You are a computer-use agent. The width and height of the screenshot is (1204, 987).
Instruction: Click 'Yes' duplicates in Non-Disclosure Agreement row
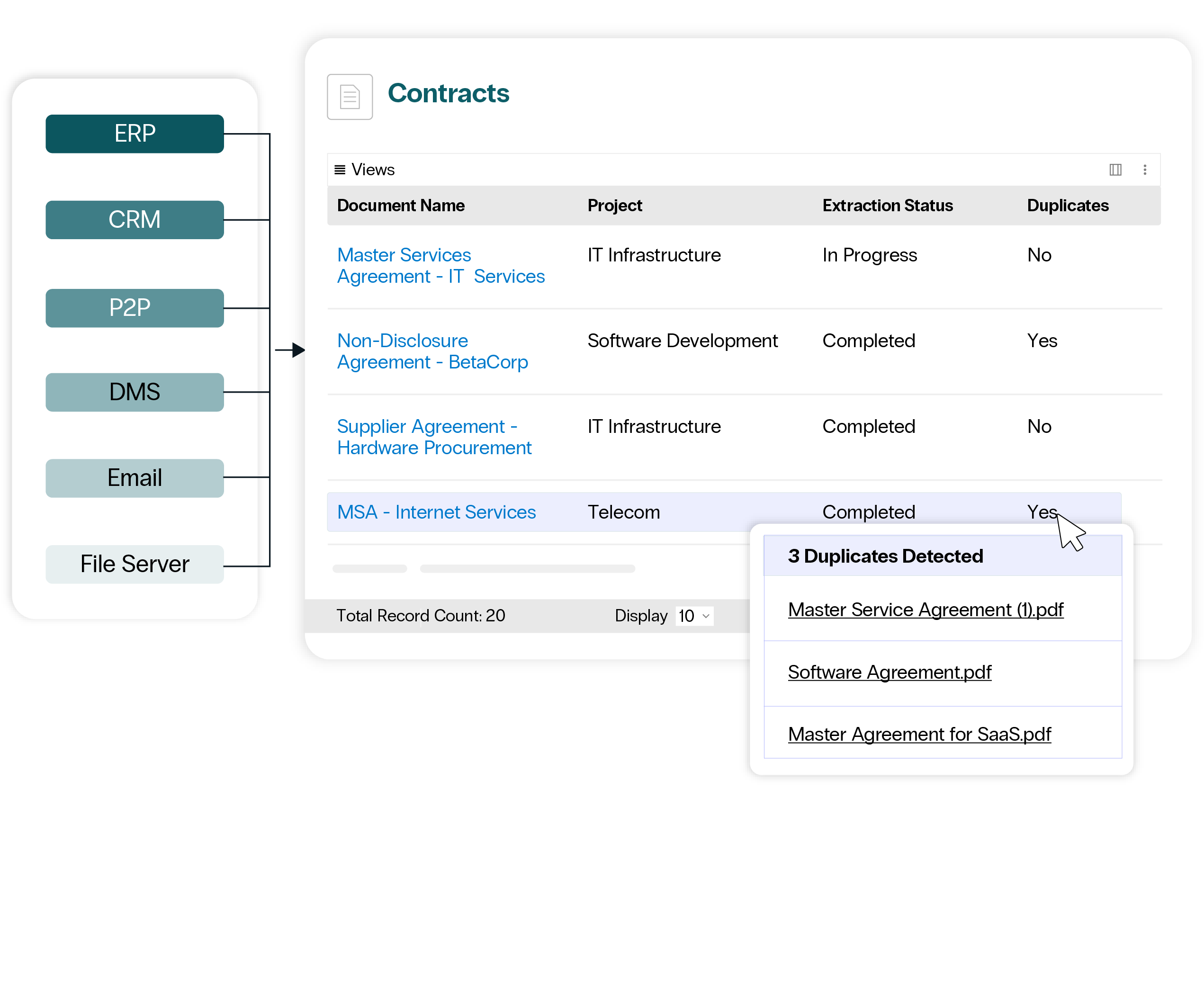[1042, 341]
